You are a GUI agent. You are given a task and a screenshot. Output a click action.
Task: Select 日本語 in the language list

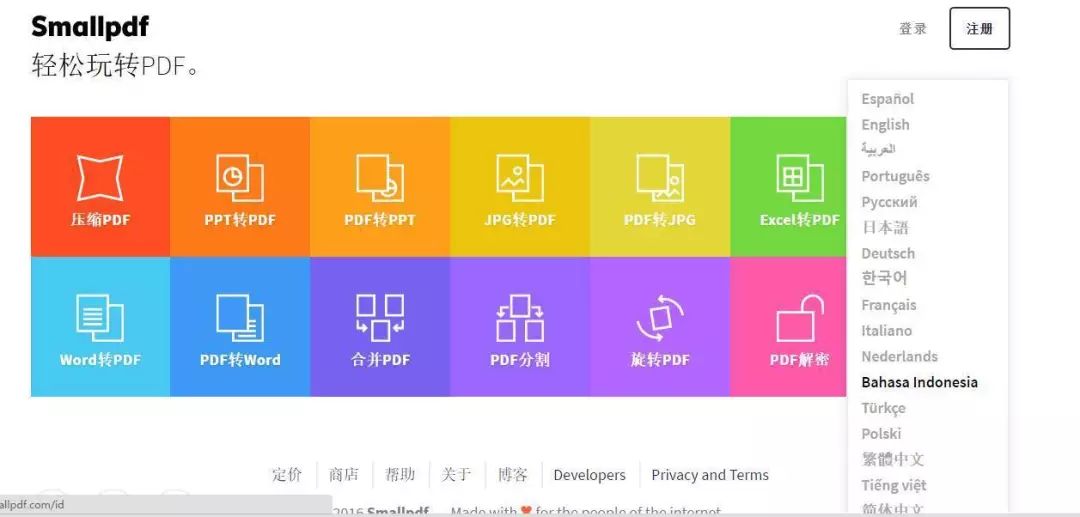tap(885, 227)
